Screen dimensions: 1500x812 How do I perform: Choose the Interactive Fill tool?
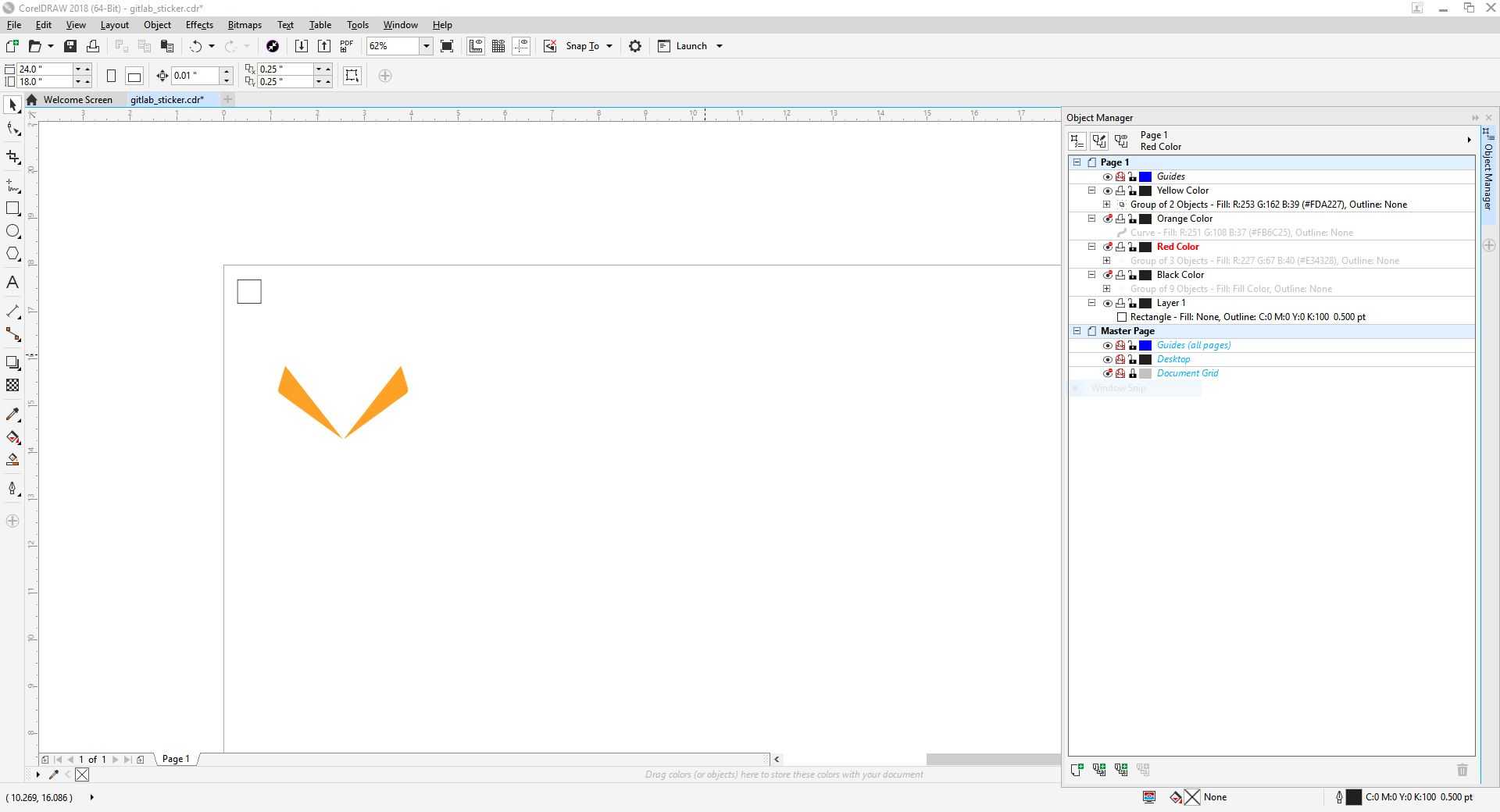pyautogui.click(x=12, y=437)
